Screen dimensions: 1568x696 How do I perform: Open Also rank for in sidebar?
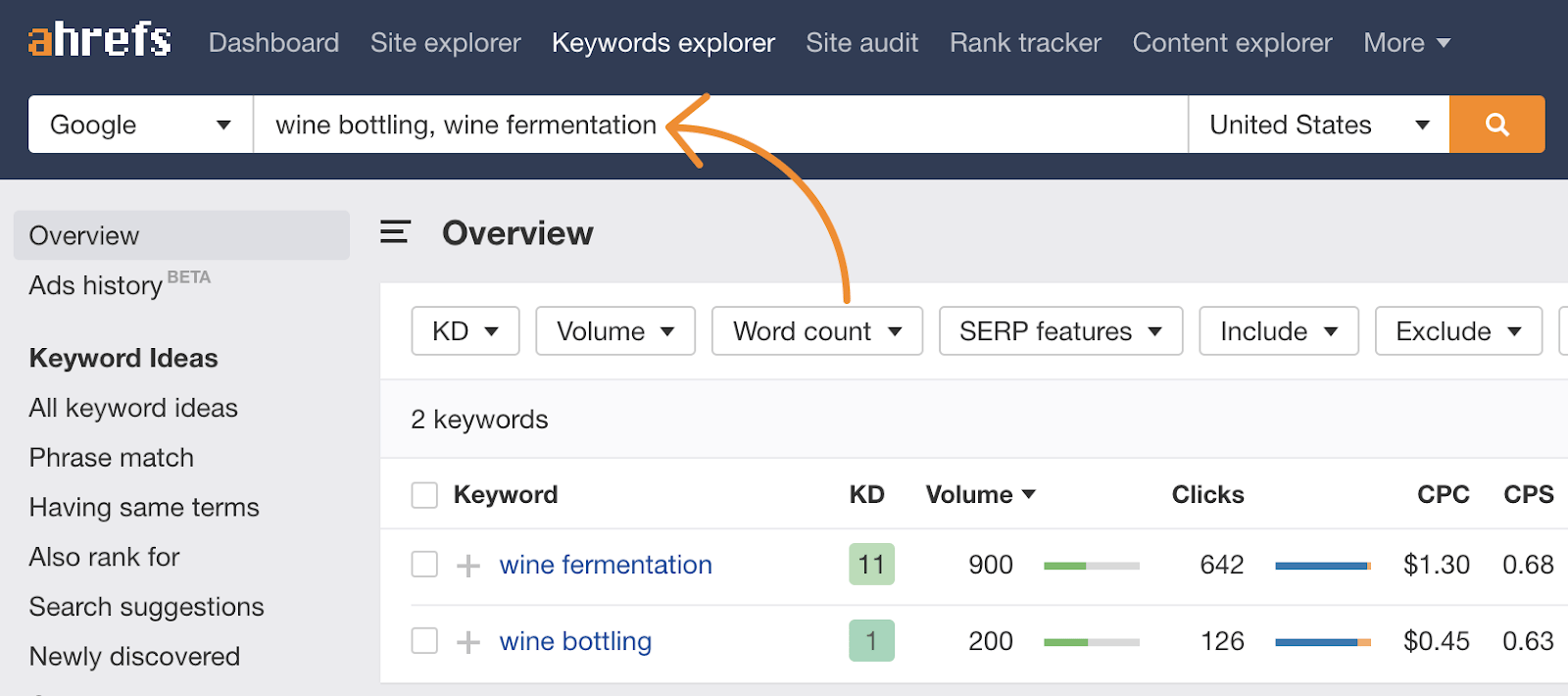(105, 557)
